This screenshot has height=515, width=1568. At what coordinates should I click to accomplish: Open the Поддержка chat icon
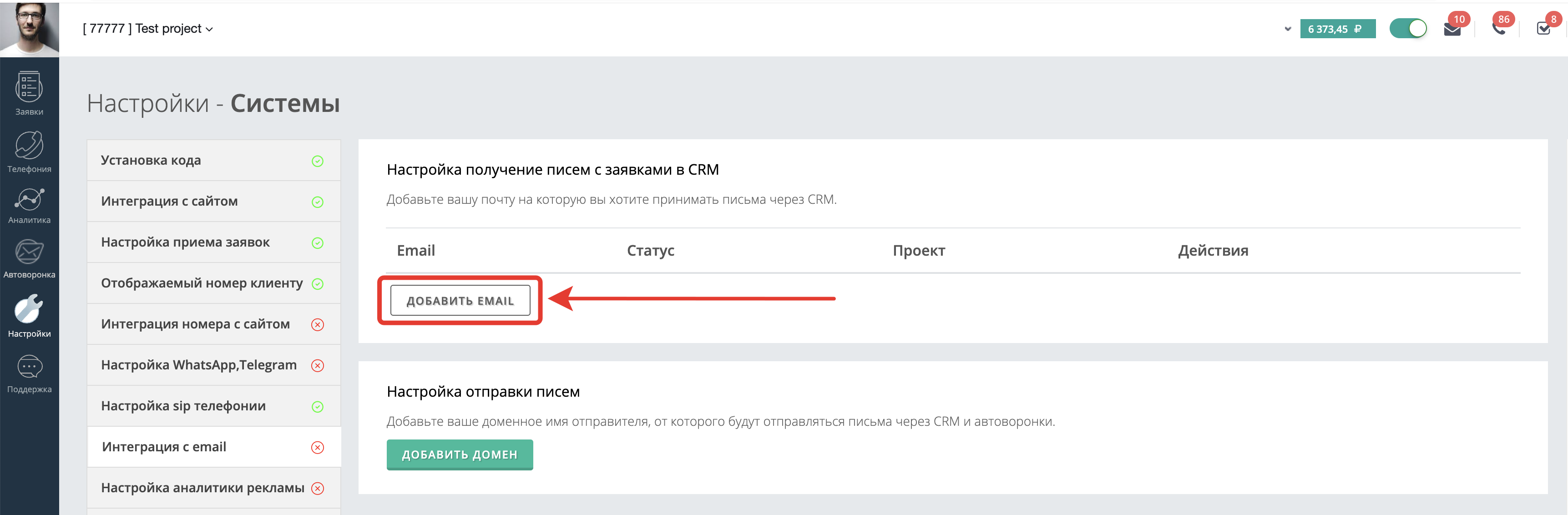click(29, 367)
